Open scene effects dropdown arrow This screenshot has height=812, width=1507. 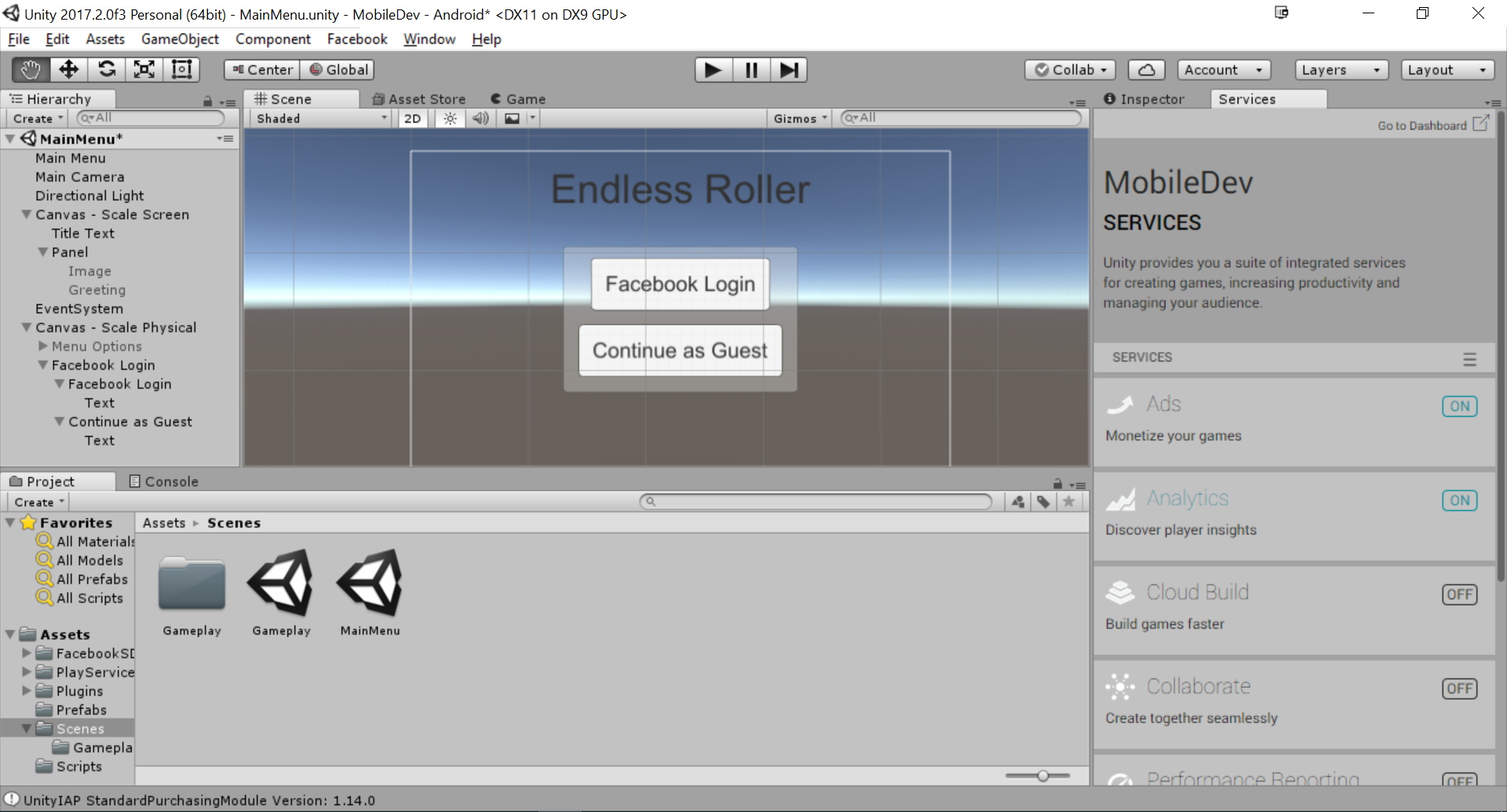pos(532,118)
